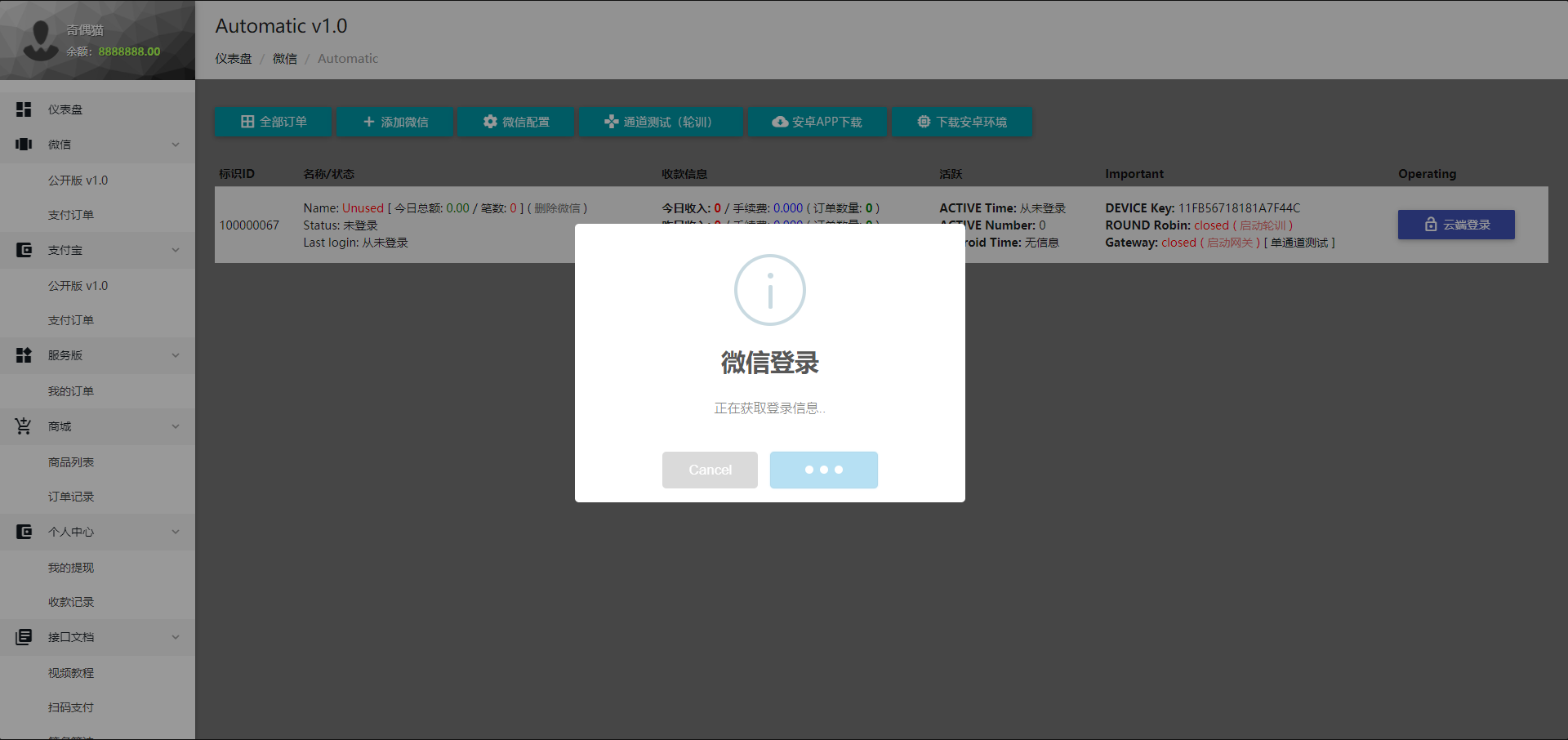Viewport: 1568px width, 740px height.
Task: Click the 启动网关 link
Action: pos(1230,243)
